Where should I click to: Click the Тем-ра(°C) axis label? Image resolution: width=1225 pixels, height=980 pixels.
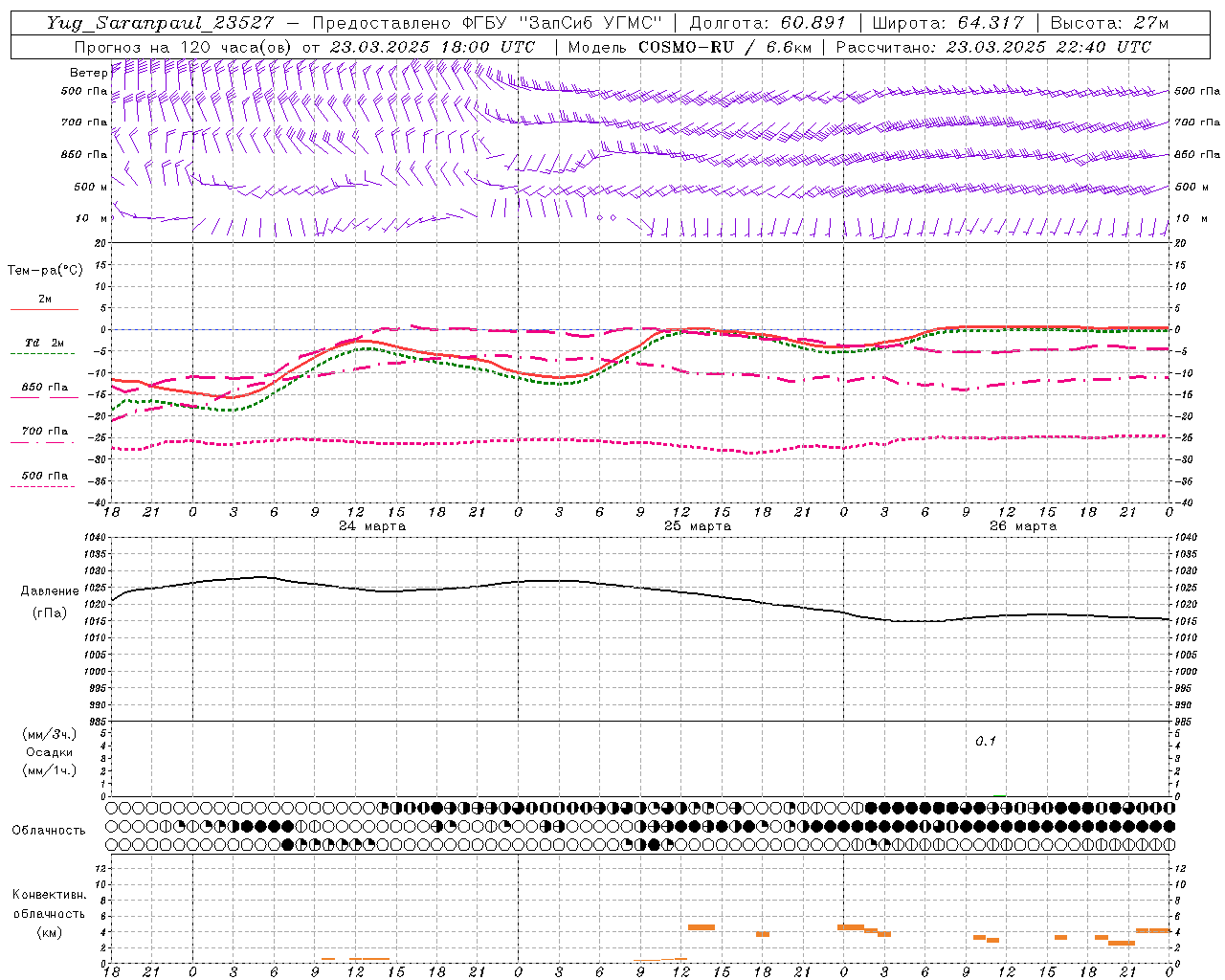(x=45, y=271)
